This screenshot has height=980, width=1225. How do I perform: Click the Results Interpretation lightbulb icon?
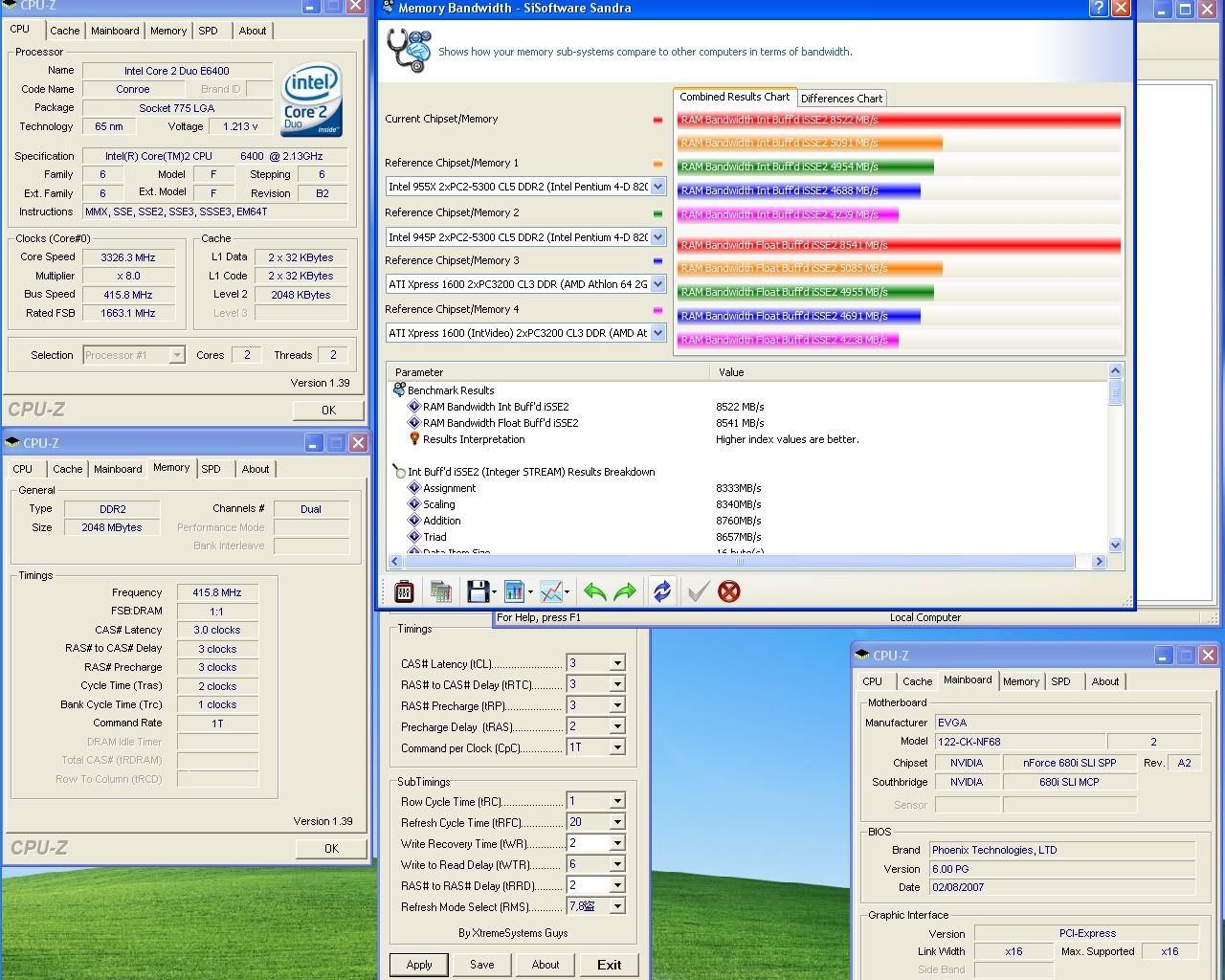414,438
